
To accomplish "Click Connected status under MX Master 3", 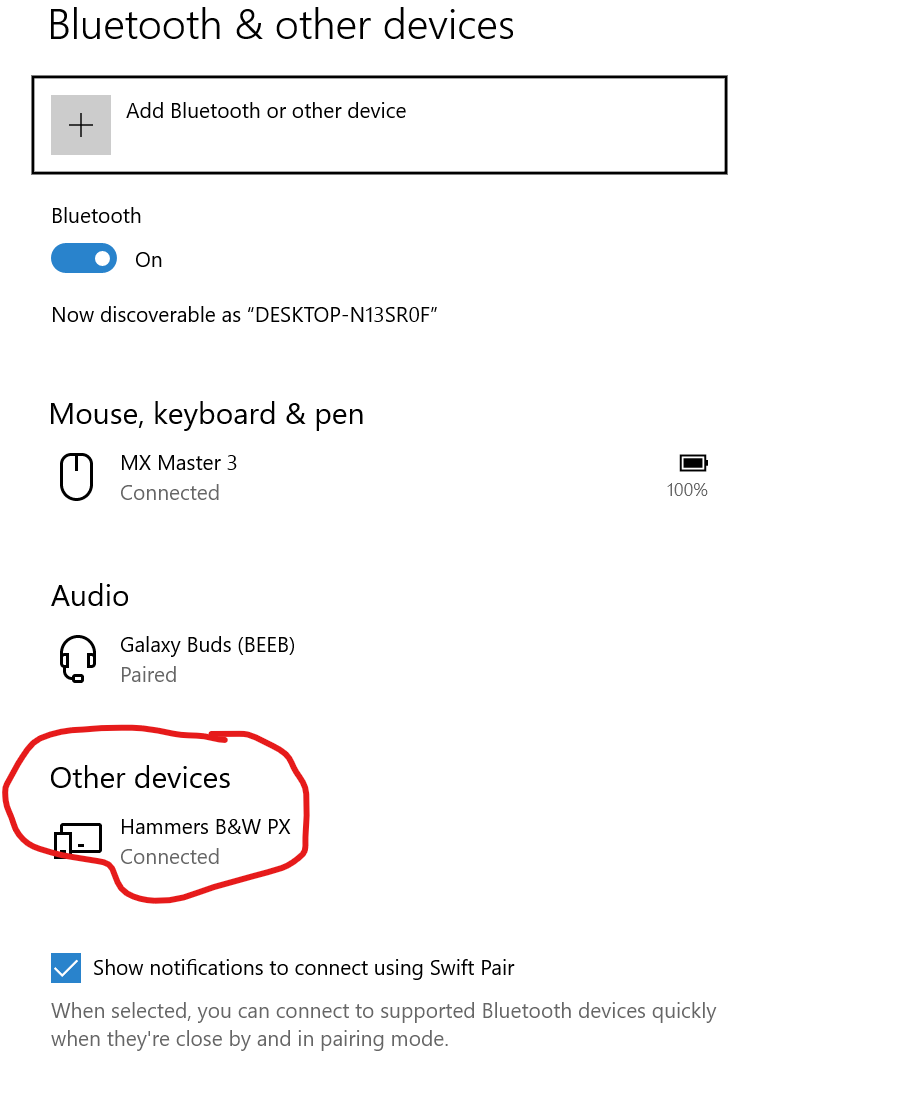I will click(170, 493).
